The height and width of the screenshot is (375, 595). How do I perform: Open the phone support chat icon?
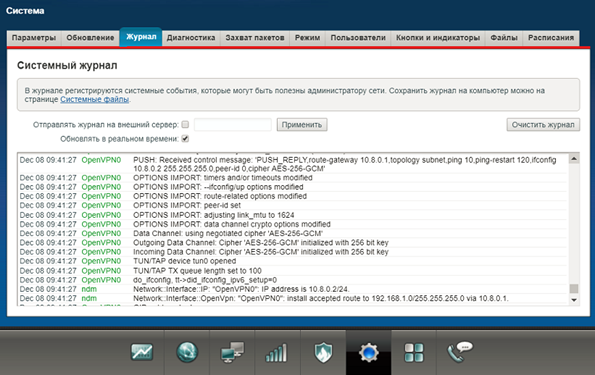point(460,352)
